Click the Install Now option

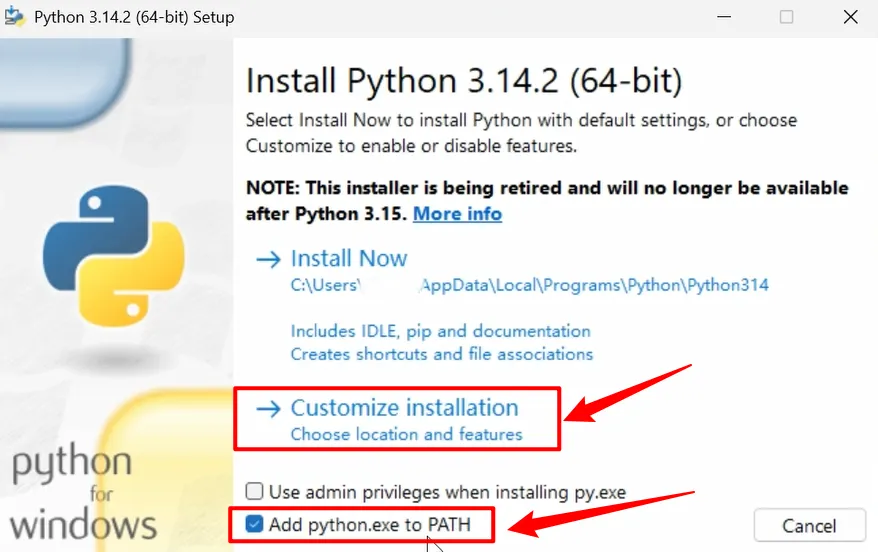tap(348, 259)
